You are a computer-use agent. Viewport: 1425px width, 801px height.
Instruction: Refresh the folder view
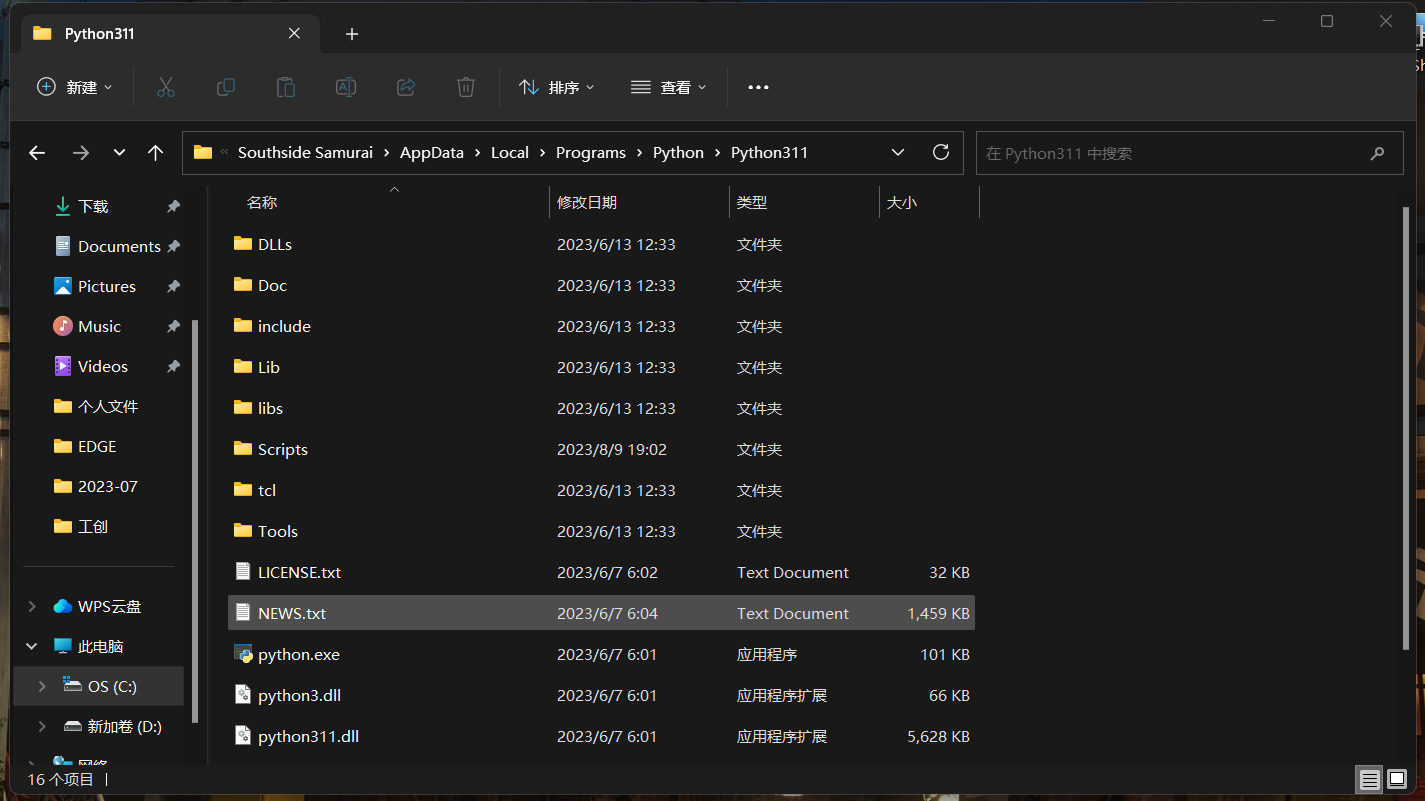tap(940, 152)
